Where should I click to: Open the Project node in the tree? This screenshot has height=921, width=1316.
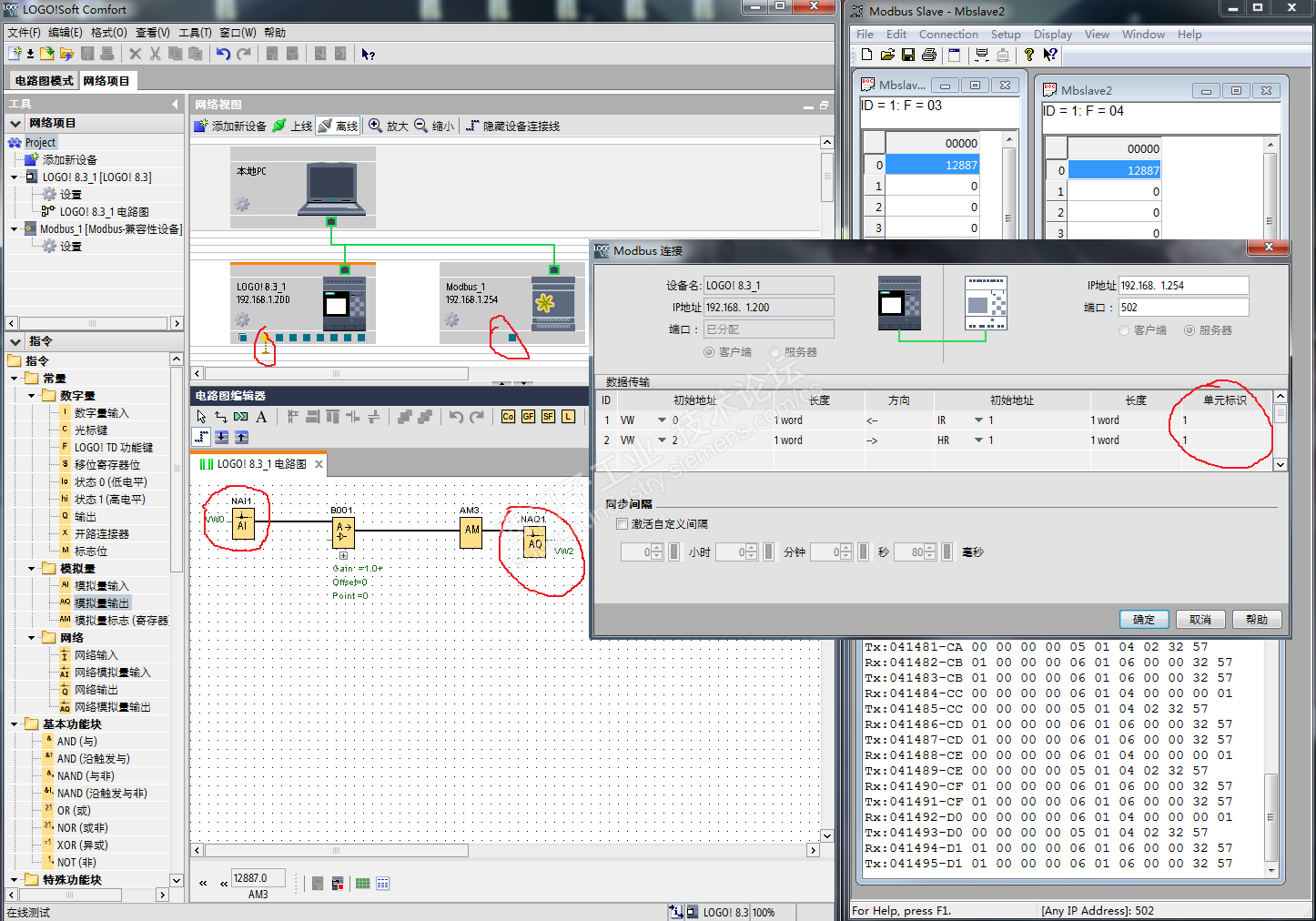click(40, 143)
